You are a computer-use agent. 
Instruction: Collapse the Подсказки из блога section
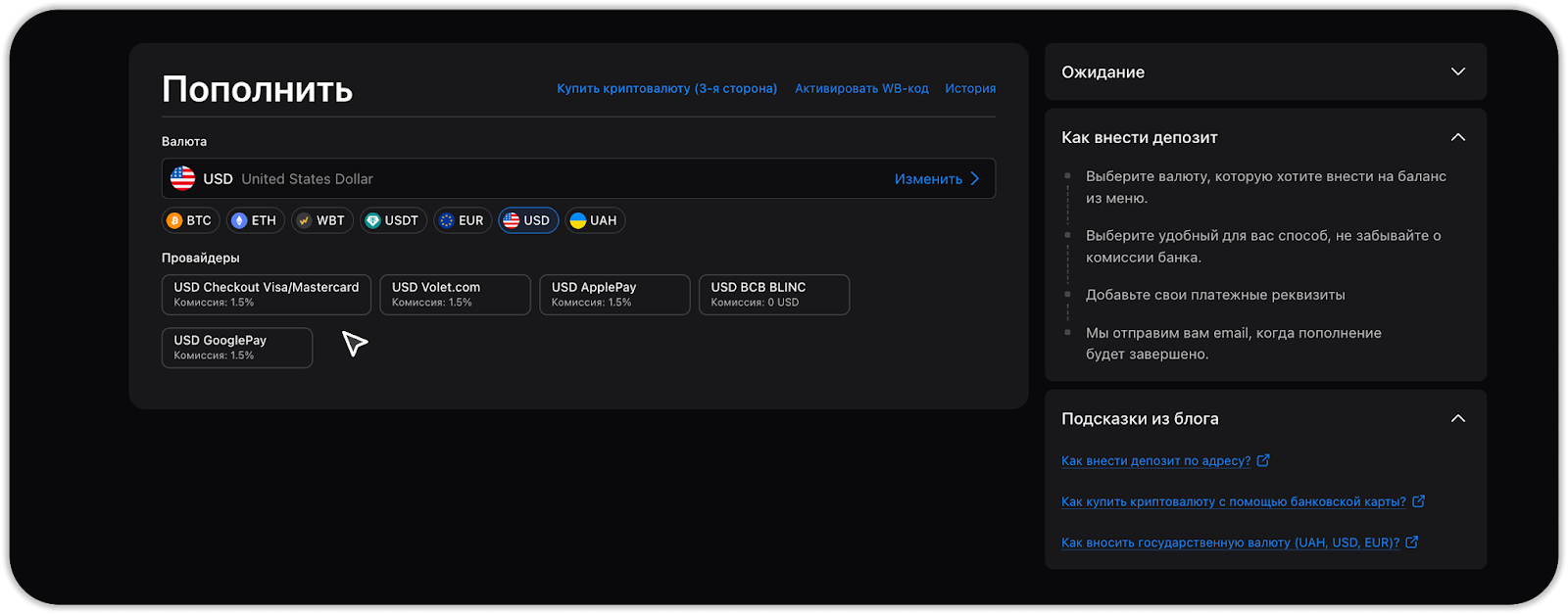[x=1457, y=418]
